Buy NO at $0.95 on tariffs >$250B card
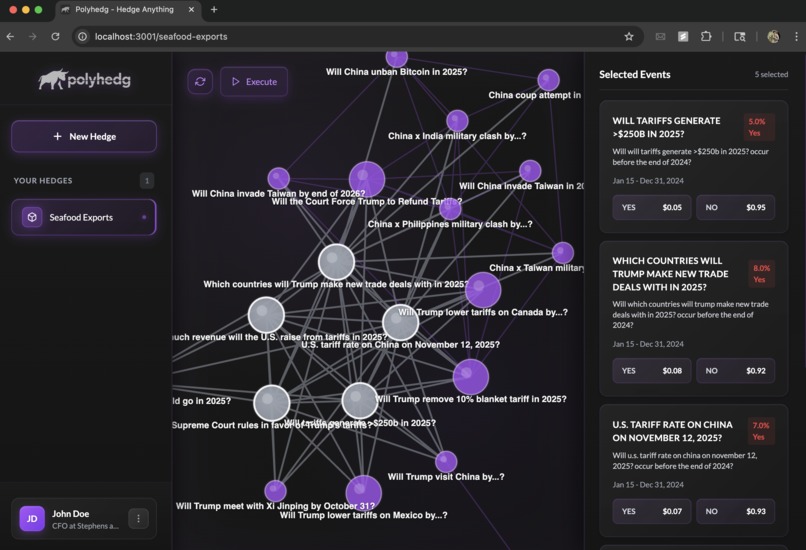 (x=735, y=208)
